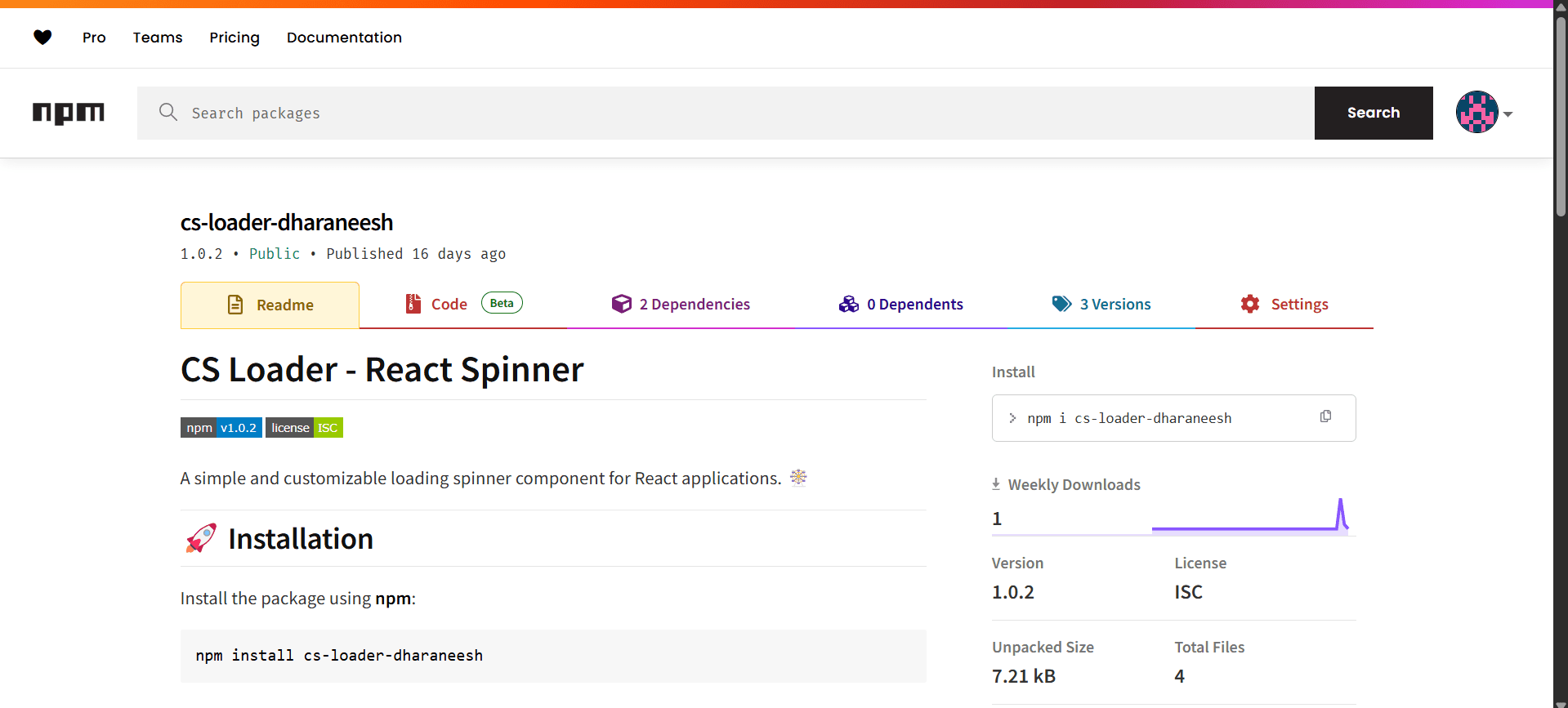Click the Code zip file icon

413,304
